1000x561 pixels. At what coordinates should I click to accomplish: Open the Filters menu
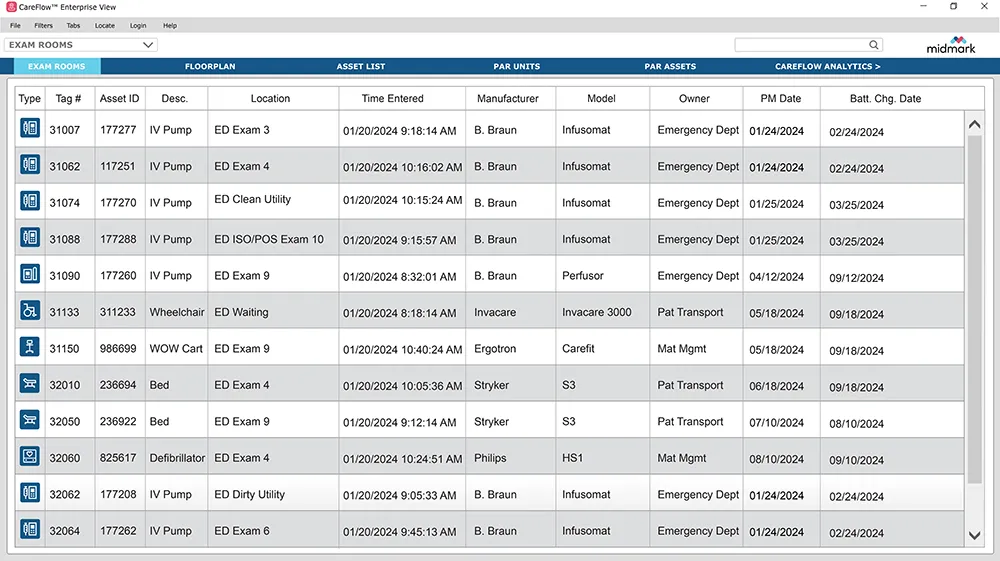[43, 25]
